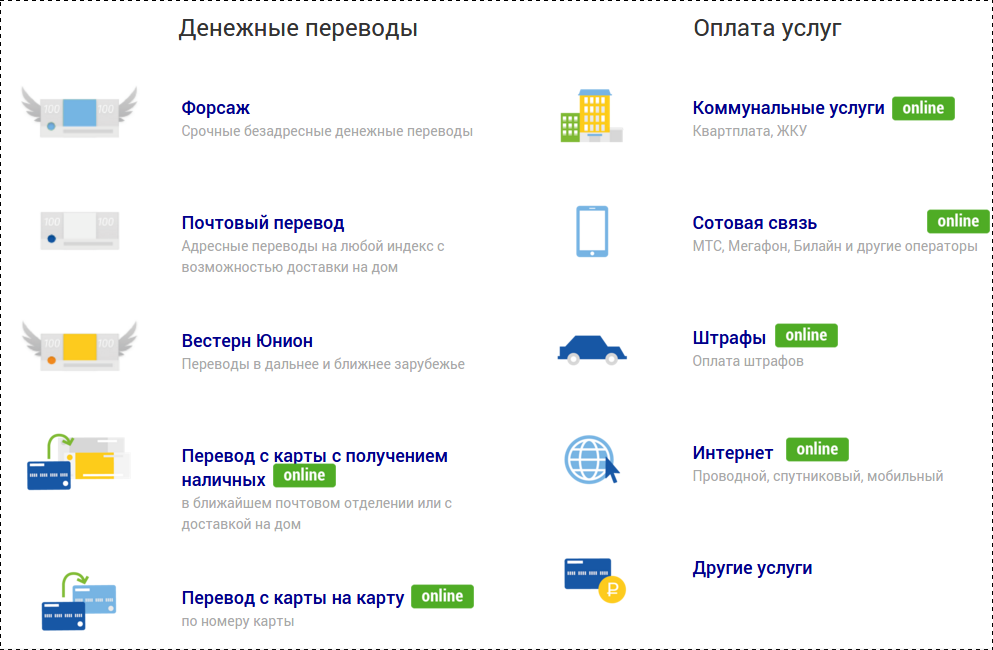Click the globe cursor icon for Интернет
This screenshot has height=650, width=993.
coord(592,457)
